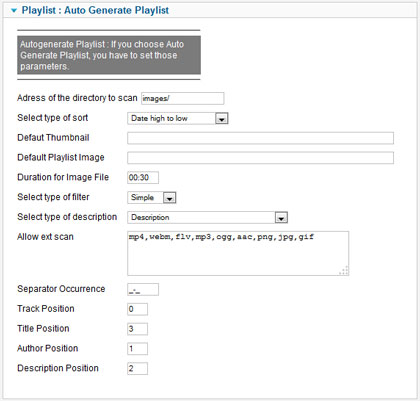Click the Playlist : Auto Generate Playlist header
The image size is (420, 401).
tap(95, 10)
